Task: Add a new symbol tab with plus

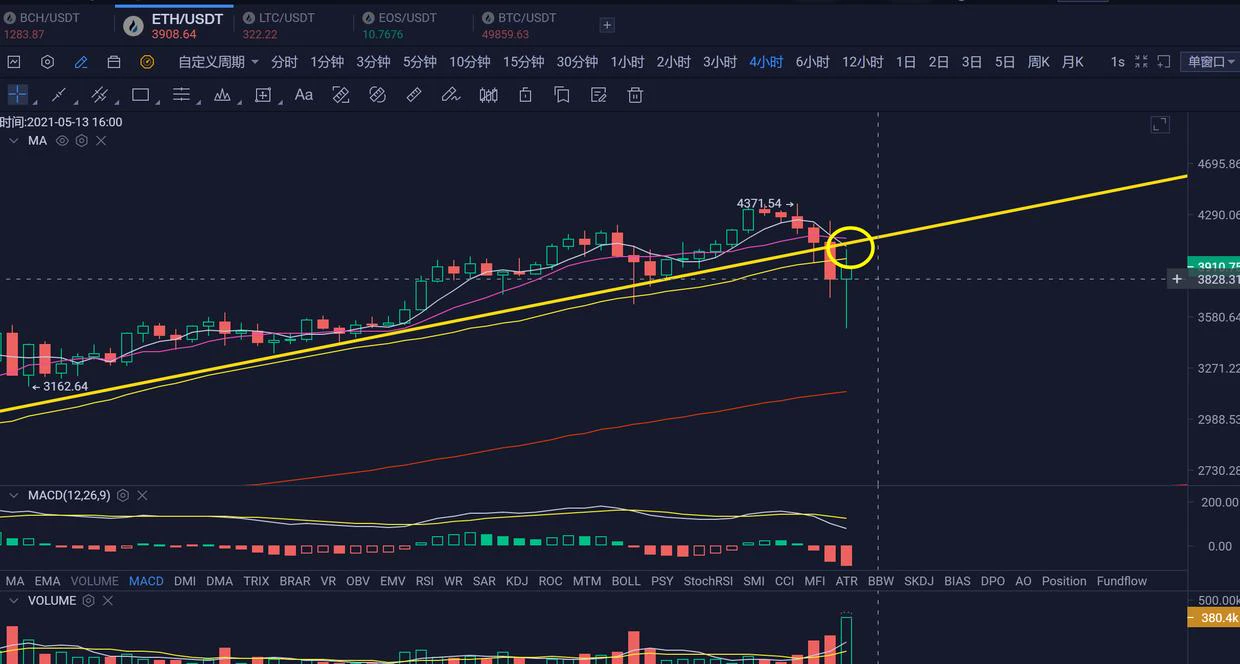Action: pos(607,25)
